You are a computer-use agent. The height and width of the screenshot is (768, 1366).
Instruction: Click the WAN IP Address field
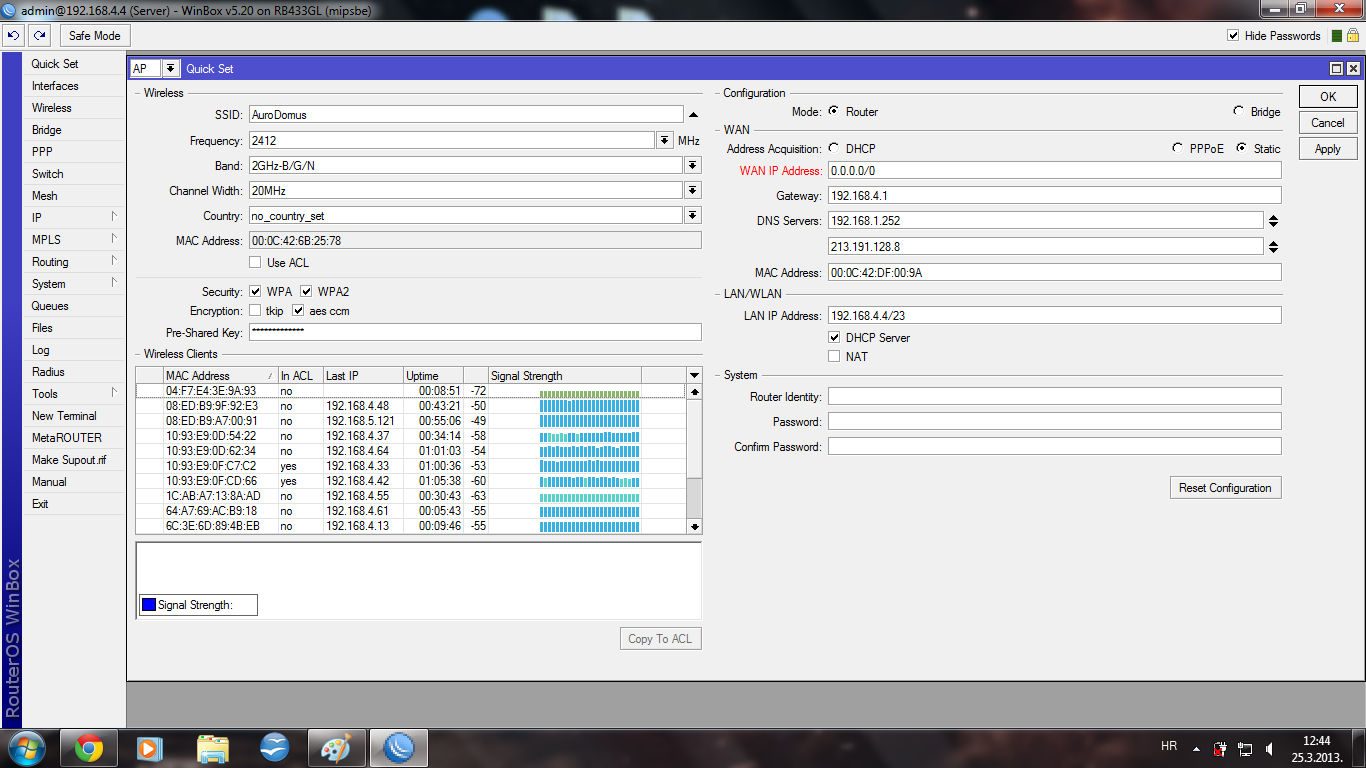point(1054,171)
